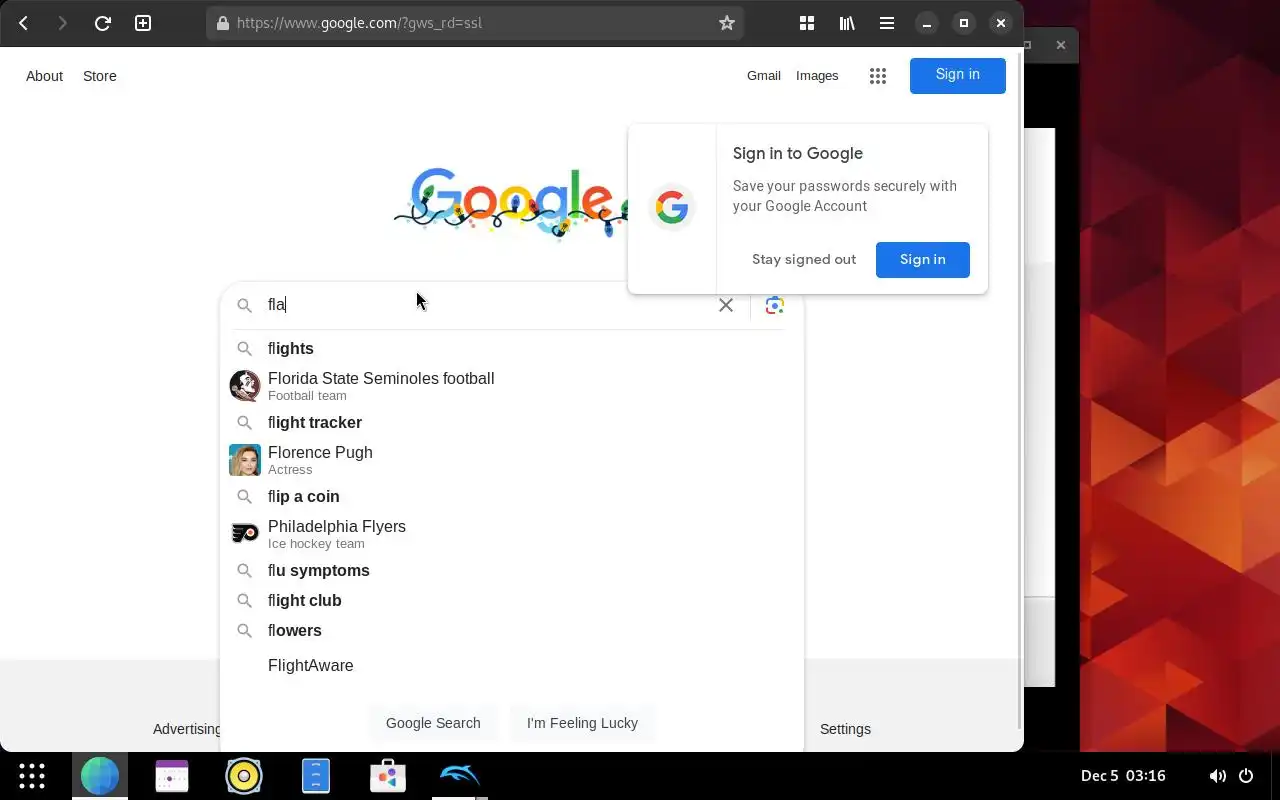Go back with the browser back arrow
This screenshot has width=1280, height=800.
pyautogui.click(x=23, y=23)
